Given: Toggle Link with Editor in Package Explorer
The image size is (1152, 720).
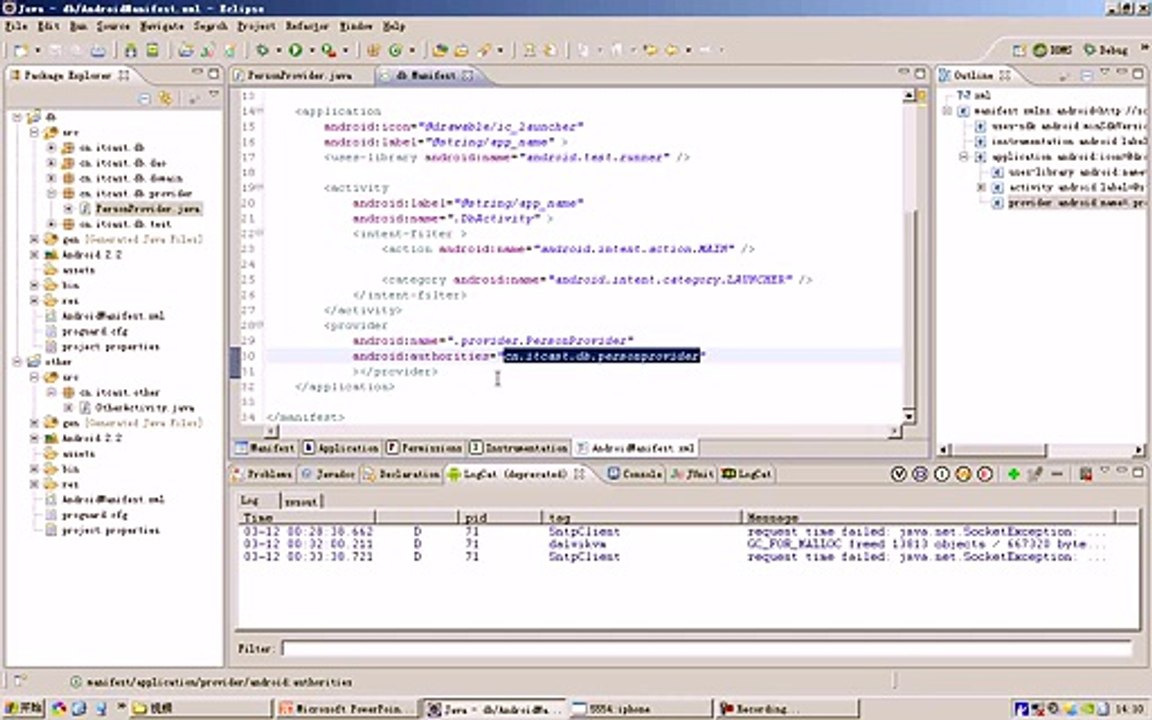Looking at the screenshot, I should coord(166,98).
